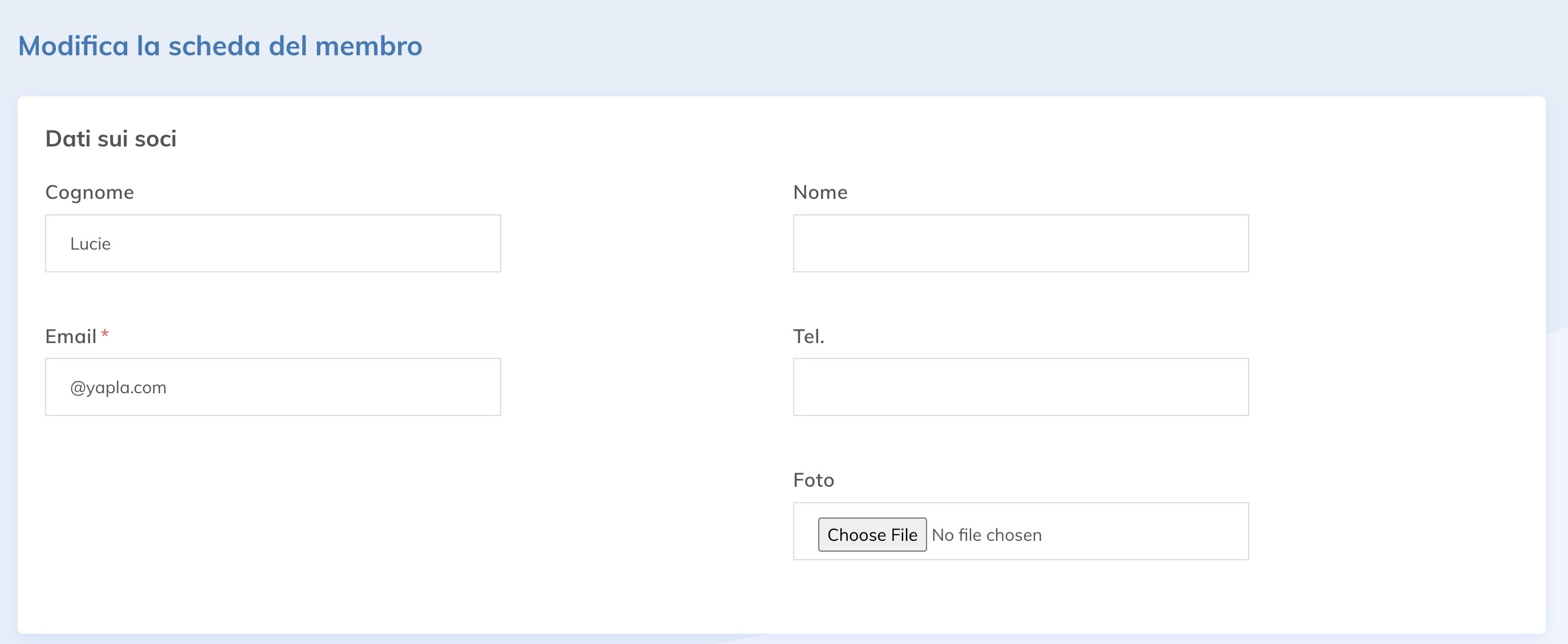
Task: Click the red required asterisk beside Email
Action: pos(105,334)
